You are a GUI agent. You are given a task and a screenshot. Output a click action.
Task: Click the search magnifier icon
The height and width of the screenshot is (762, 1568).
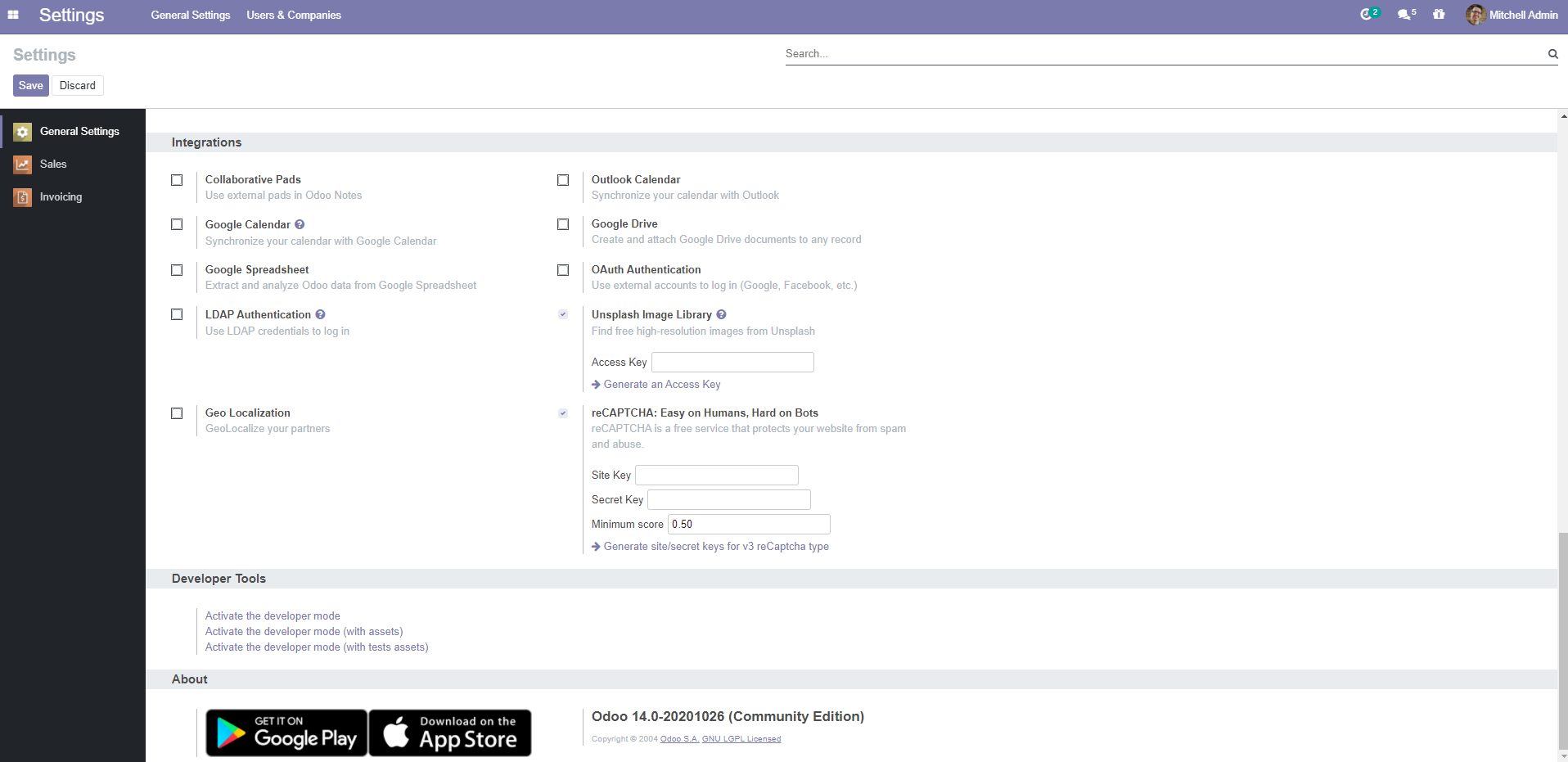coord(1552,54)
